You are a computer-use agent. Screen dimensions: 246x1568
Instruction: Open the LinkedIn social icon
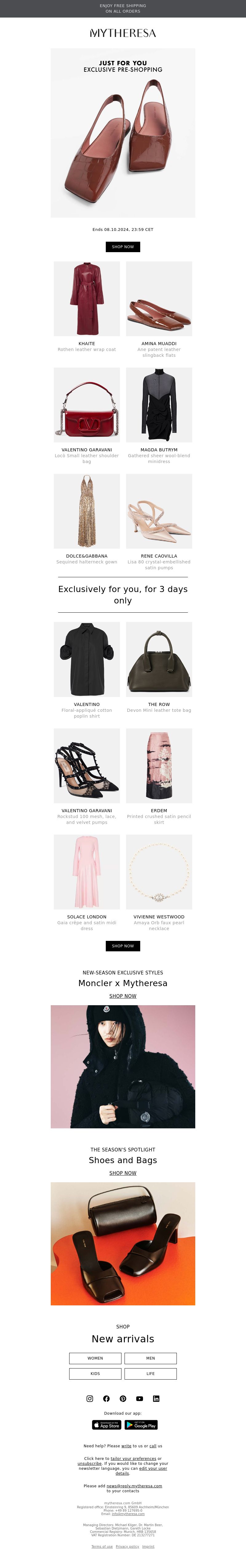click(156, 1398)
